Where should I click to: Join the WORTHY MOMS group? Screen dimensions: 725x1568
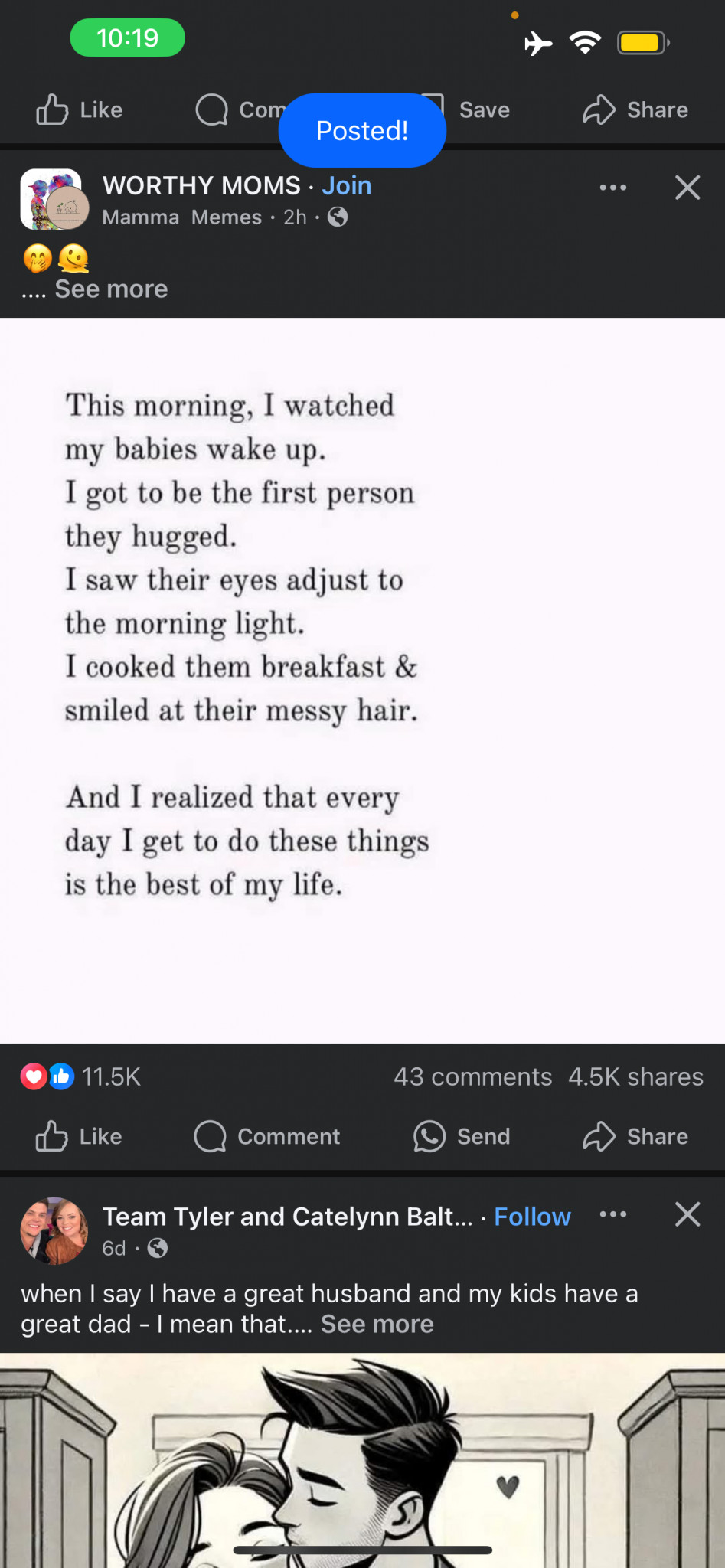click(x=347, y=185)
